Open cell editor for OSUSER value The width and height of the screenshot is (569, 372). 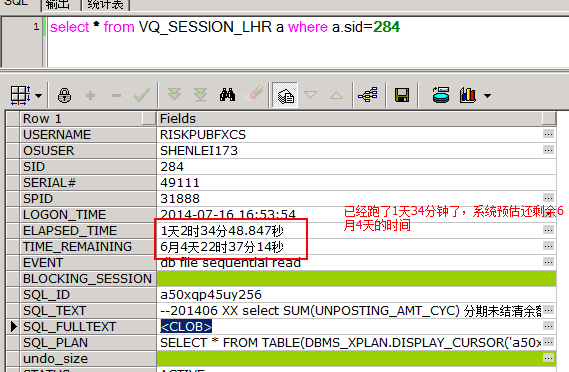[548, 150]
